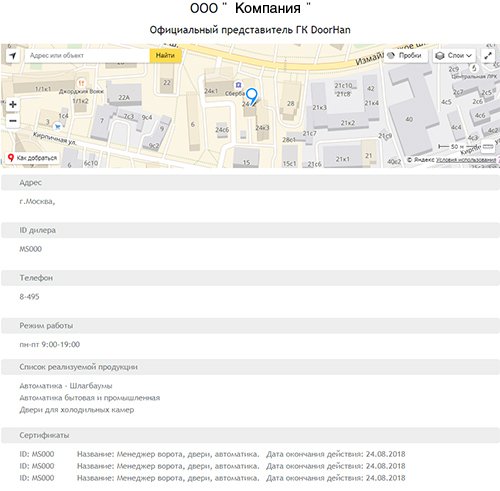Click the Адрес section header
This screenshot has height=491, width=500.
point(250,183)
